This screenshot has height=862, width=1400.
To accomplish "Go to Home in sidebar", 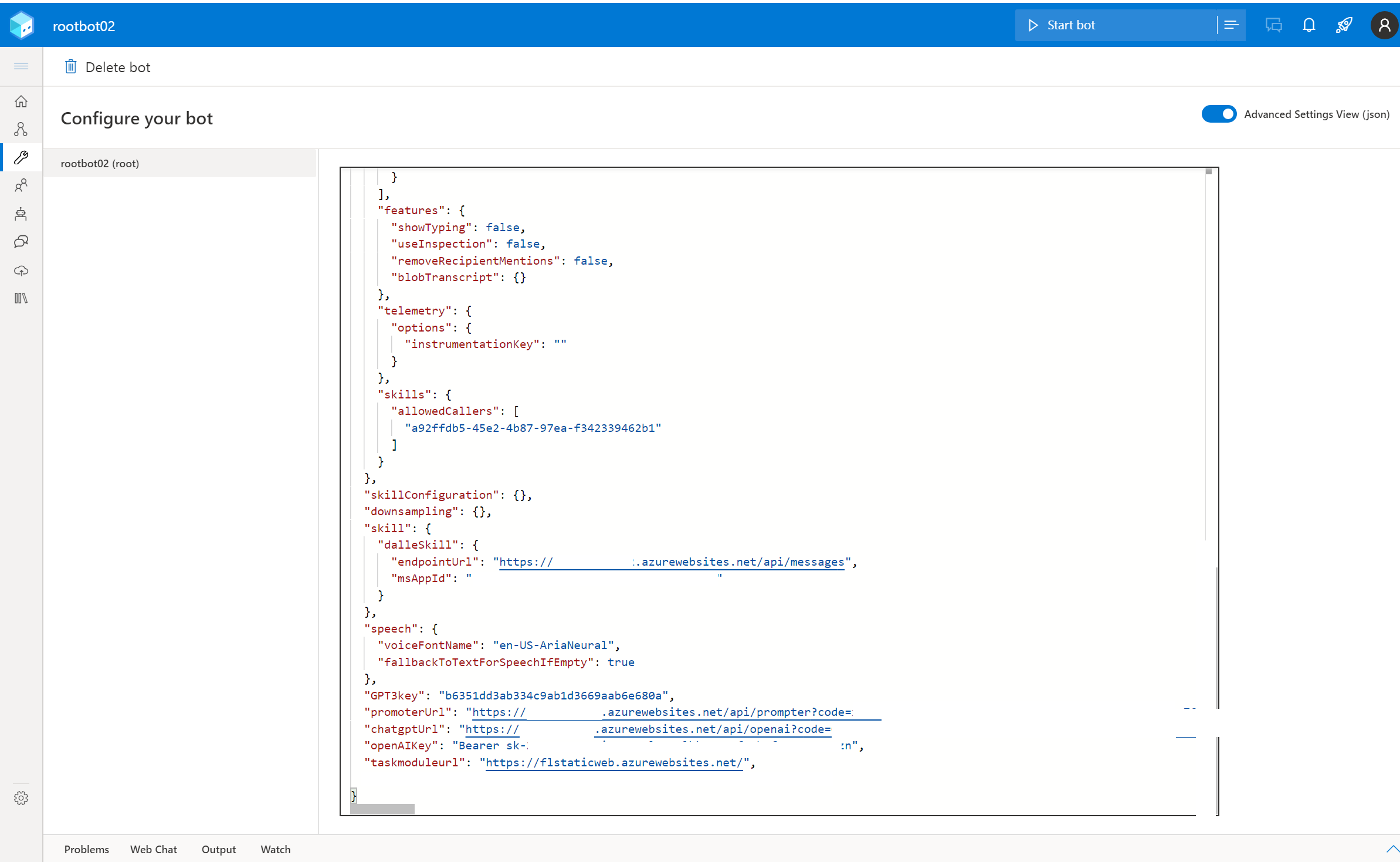I will [x=21, y=102].
